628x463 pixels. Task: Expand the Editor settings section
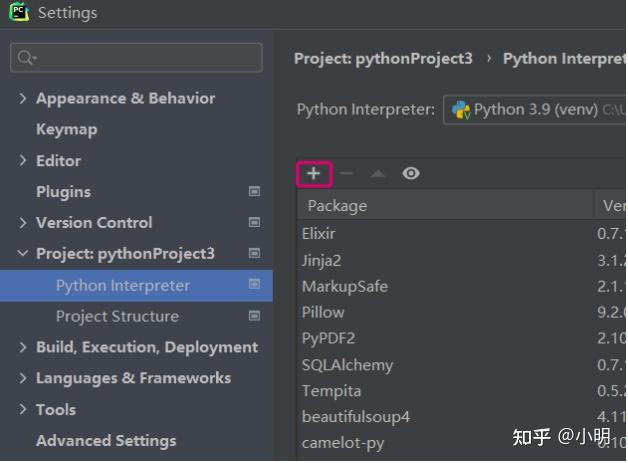(x=23, y=160)
